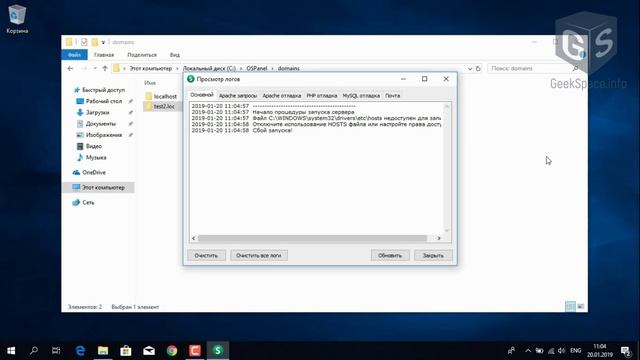Select Рабочий стол in sidebar
Viewport: 640px width, 360px height.
pos(104,101)
